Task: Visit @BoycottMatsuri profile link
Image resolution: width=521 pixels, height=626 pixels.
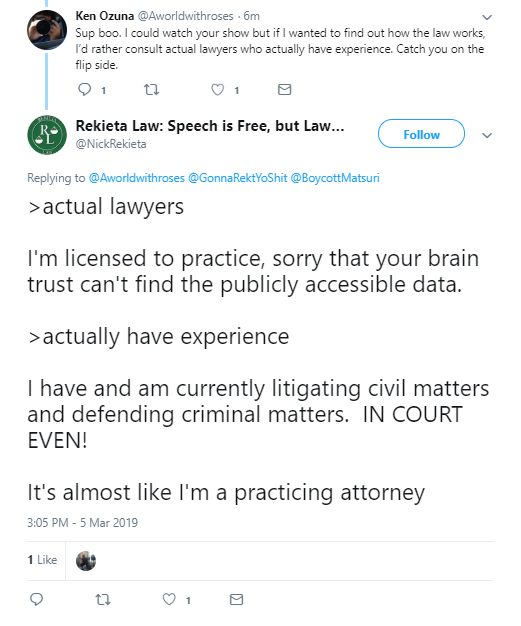Action: coord(335,178)
